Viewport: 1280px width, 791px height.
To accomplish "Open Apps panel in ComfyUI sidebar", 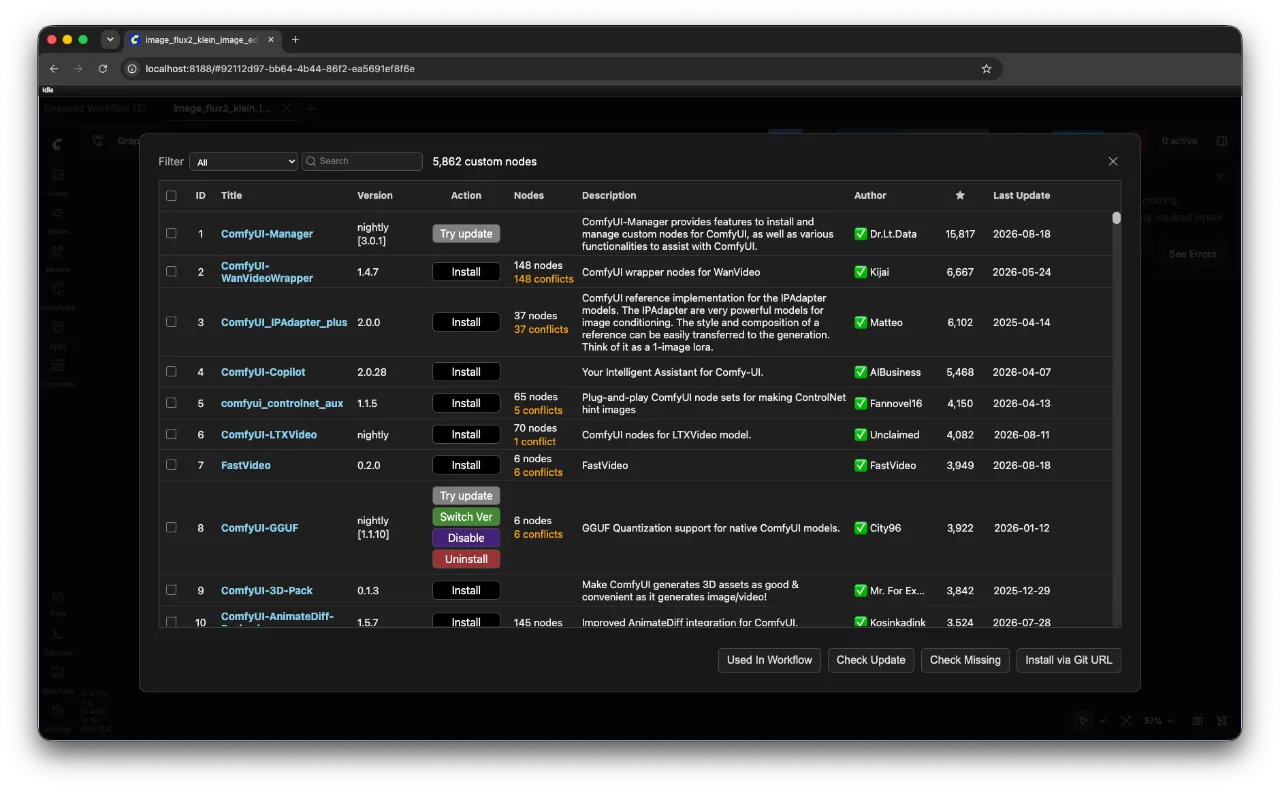I will tap(57, 333).
